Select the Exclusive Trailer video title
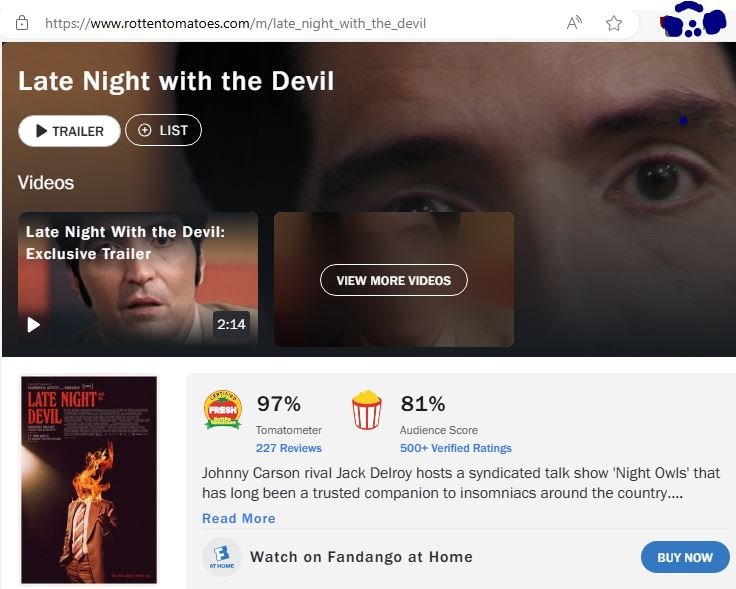This screenshot has width=736, height=589. (125, 242)
